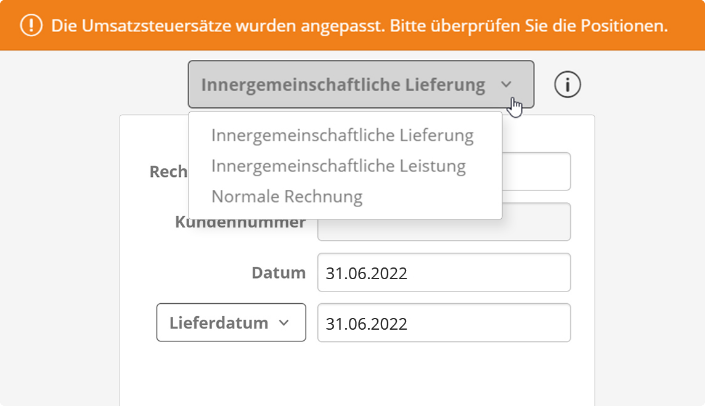Image resolution: width=705 pixels, height=406 pixels.
Task: Focus the Datum input field
Action: (x=444, y=272)
